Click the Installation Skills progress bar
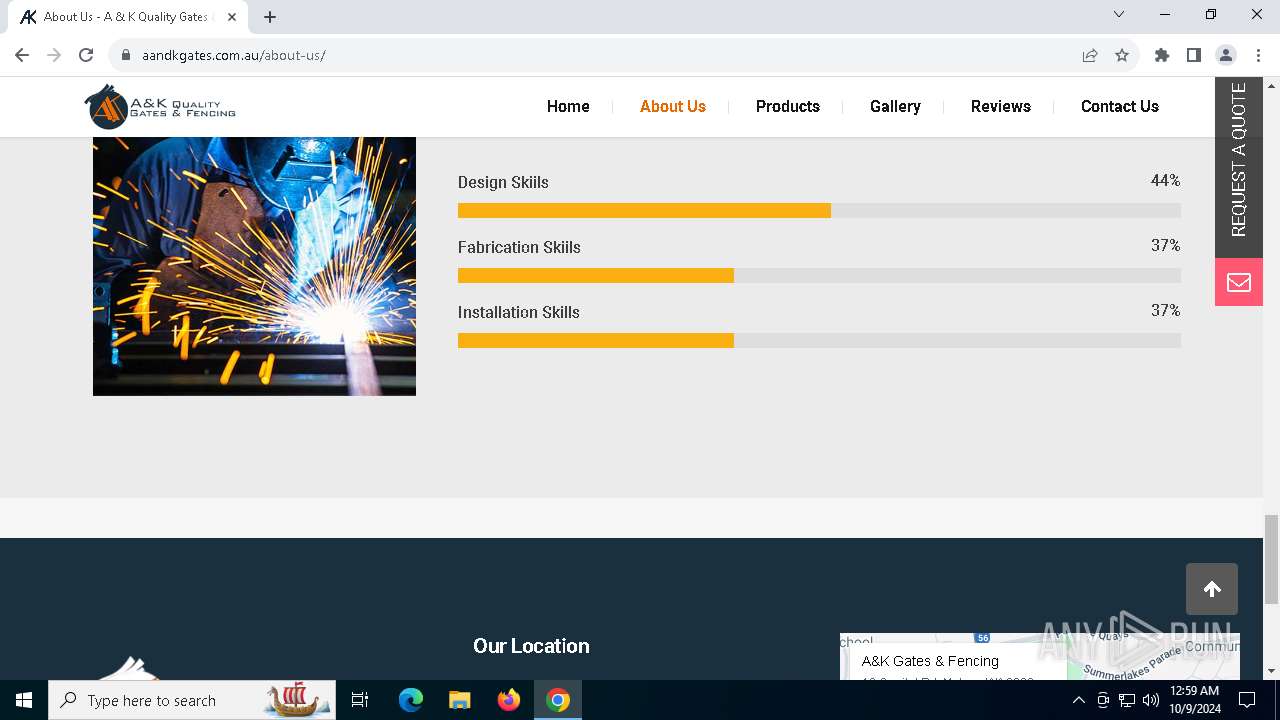Viewport: 1280px width, 720px height. [x=819, y=340]
